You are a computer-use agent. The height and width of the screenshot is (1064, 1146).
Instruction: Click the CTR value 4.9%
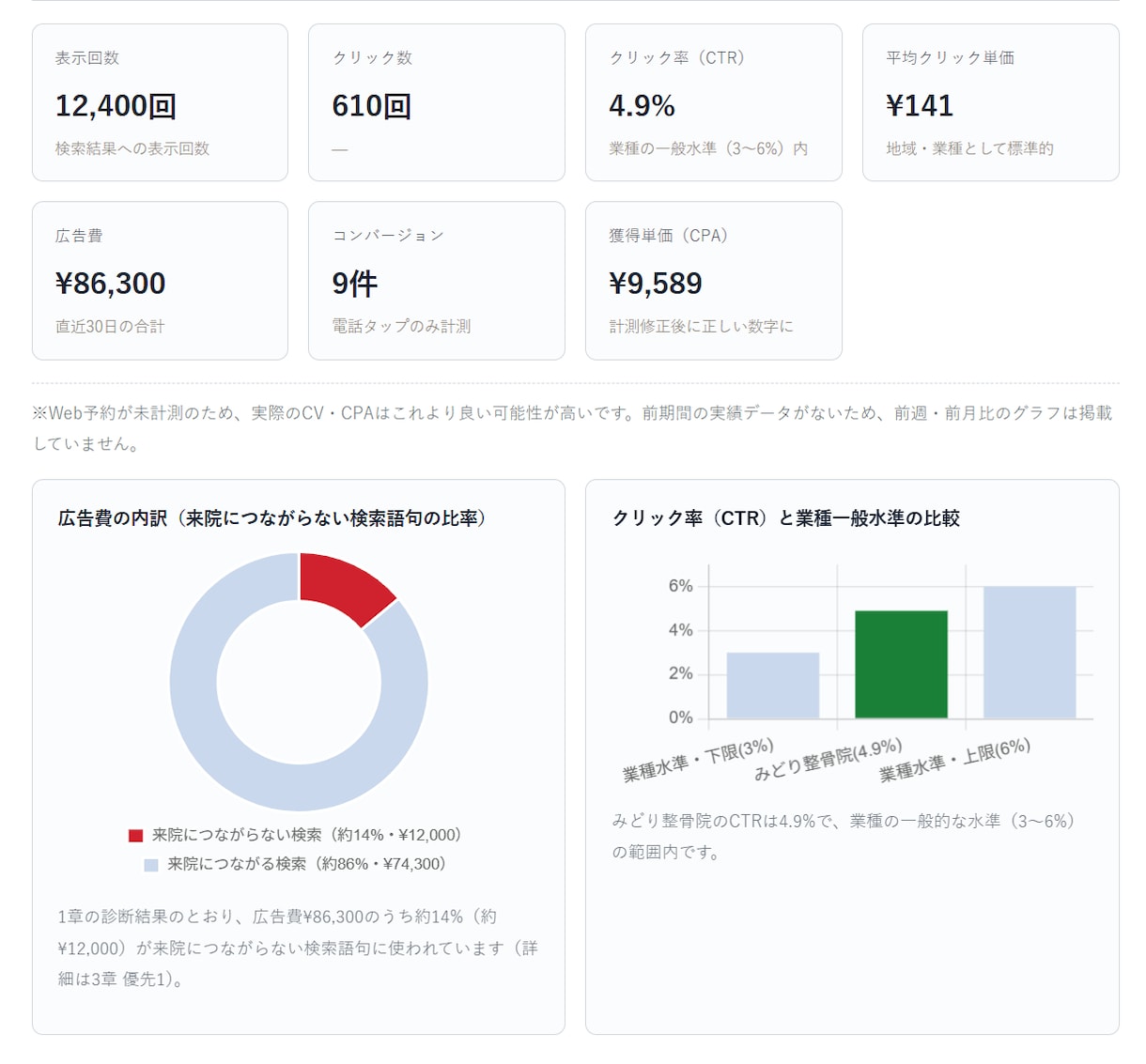pyautogui.click(x=643, y=106)
